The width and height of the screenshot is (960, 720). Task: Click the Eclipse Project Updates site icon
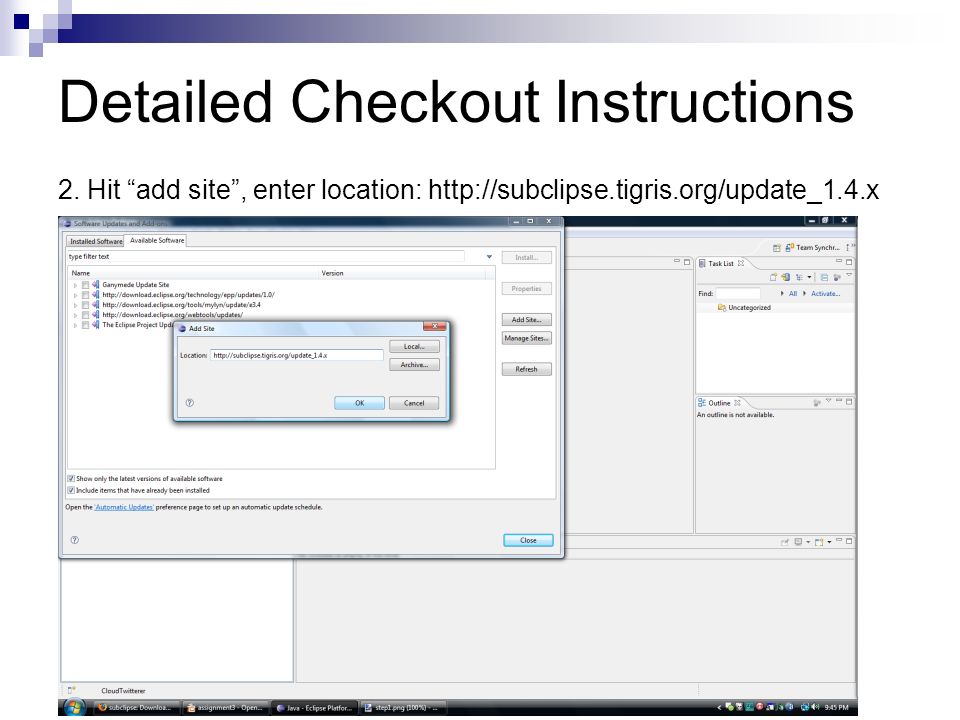click(x=96, y=324)
